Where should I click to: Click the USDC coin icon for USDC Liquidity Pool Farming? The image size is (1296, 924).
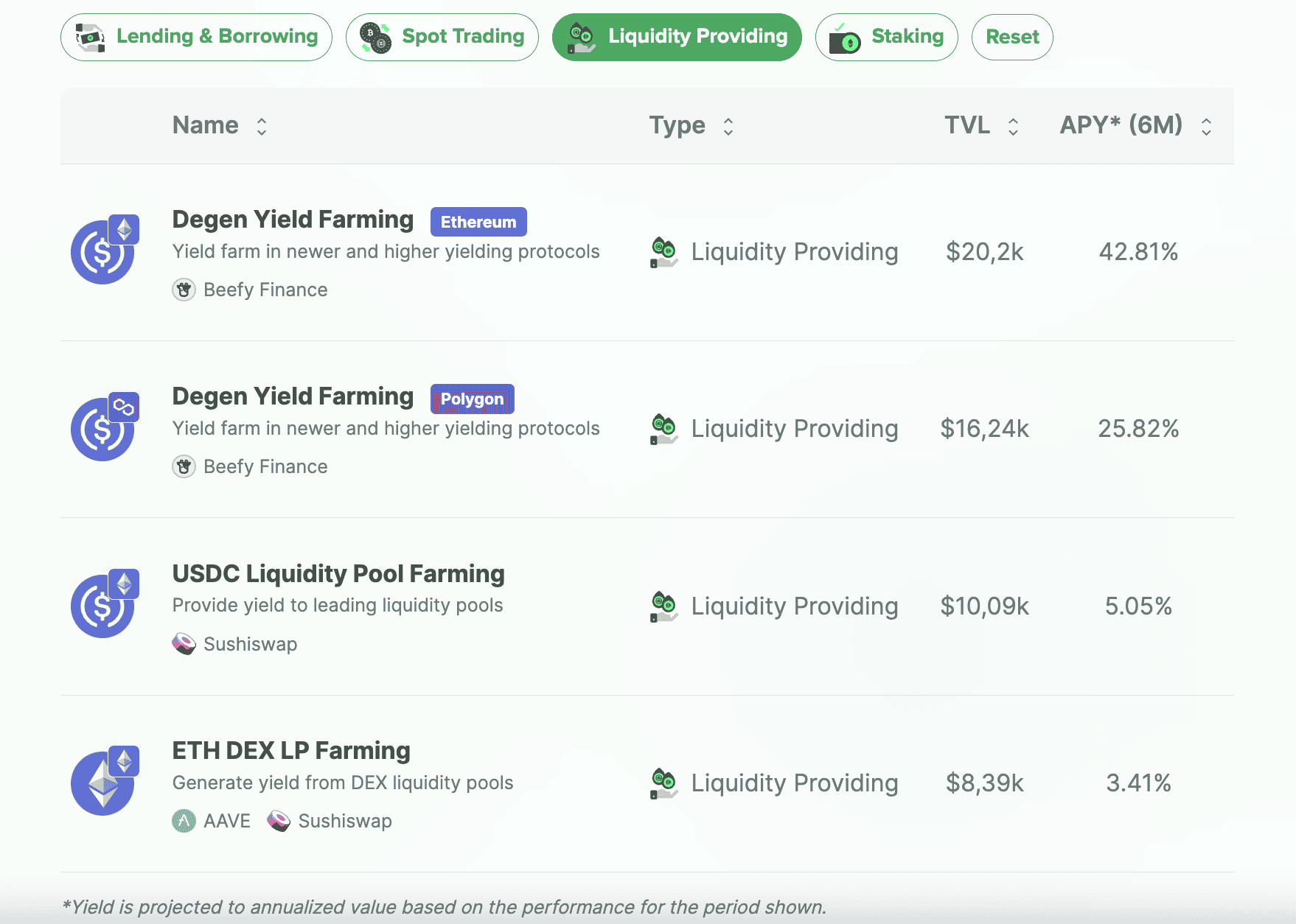tap(102, 606)
